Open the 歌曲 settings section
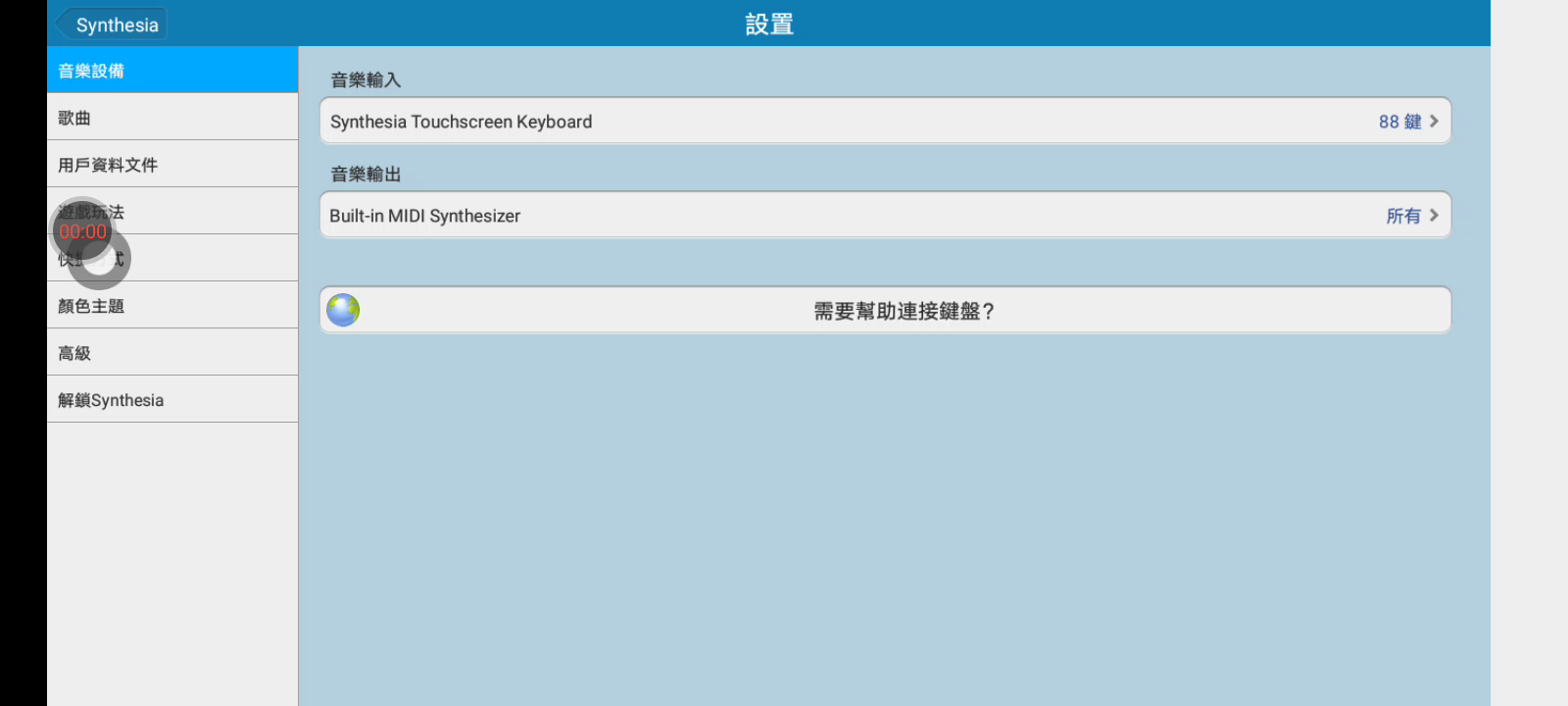 point(172,118)
